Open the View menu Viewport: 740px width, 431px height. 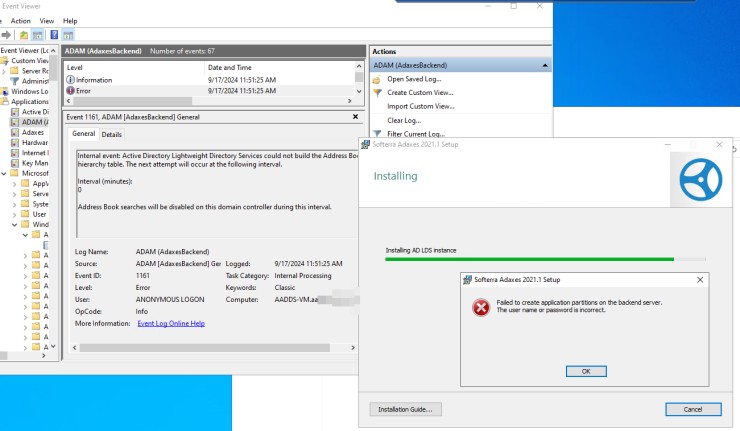click(47, 21)
